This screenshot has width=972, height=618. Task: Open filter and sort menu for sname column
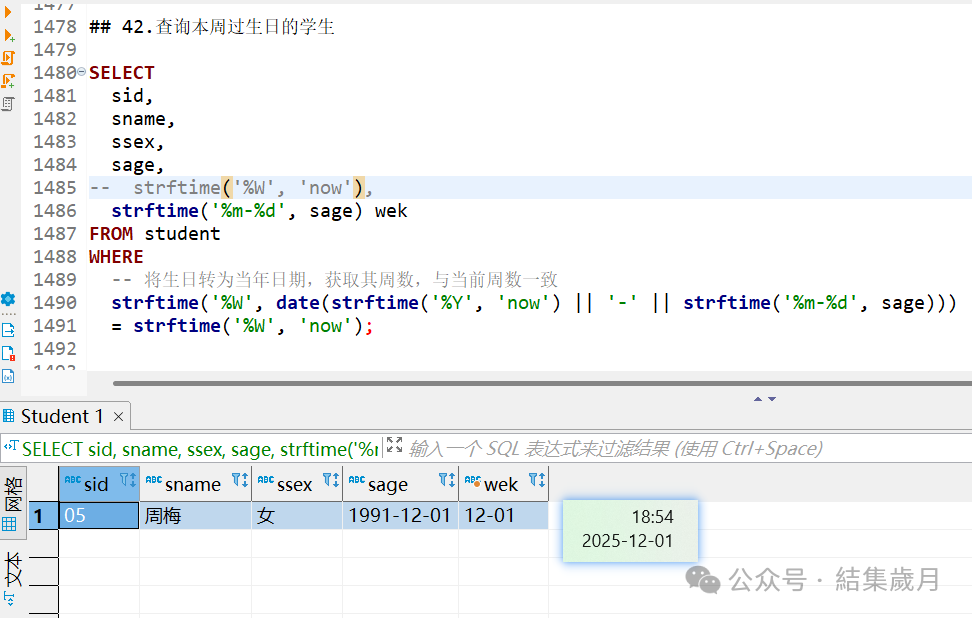240,480
